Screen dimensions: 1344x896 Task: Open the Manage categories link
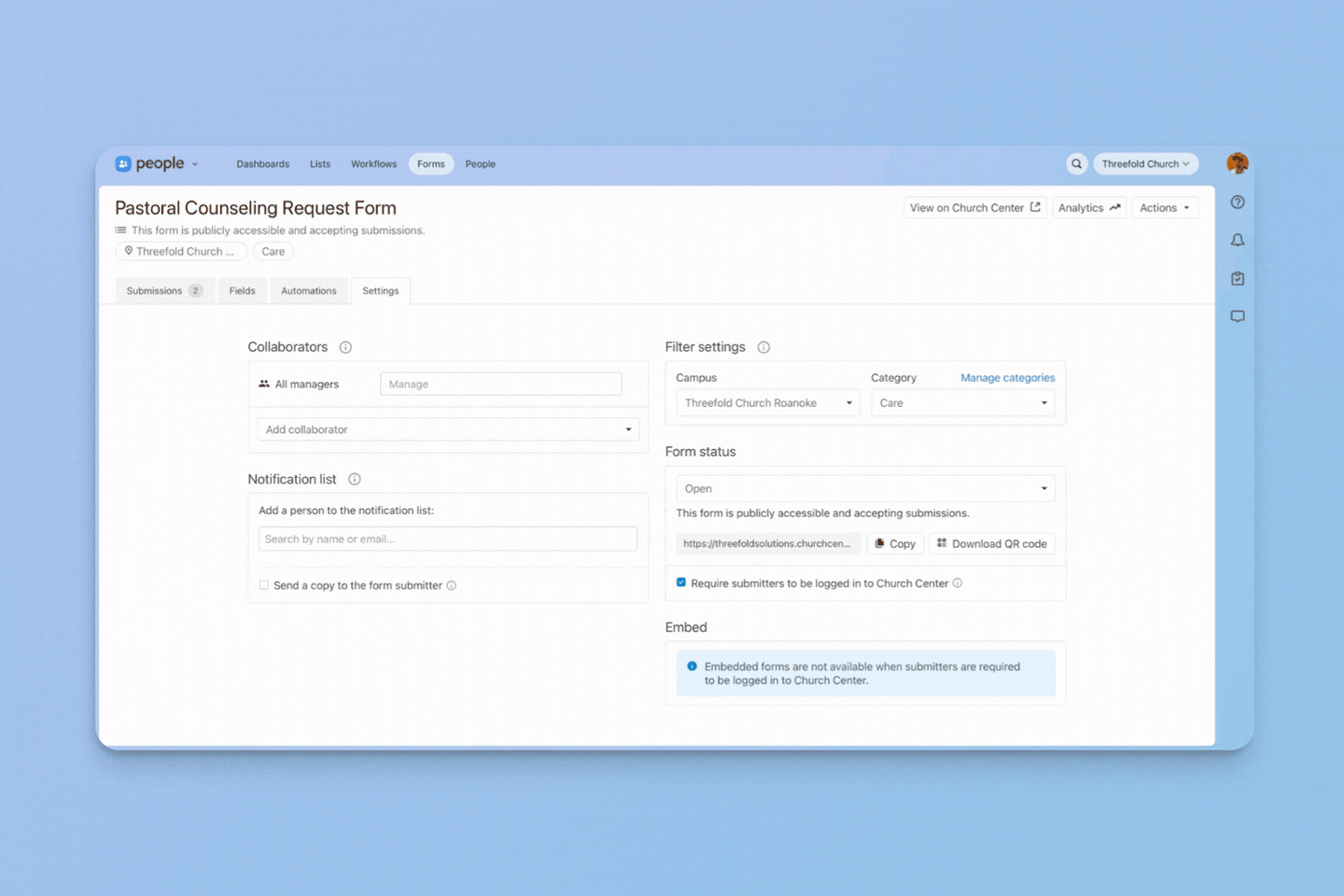(1008, 378)
